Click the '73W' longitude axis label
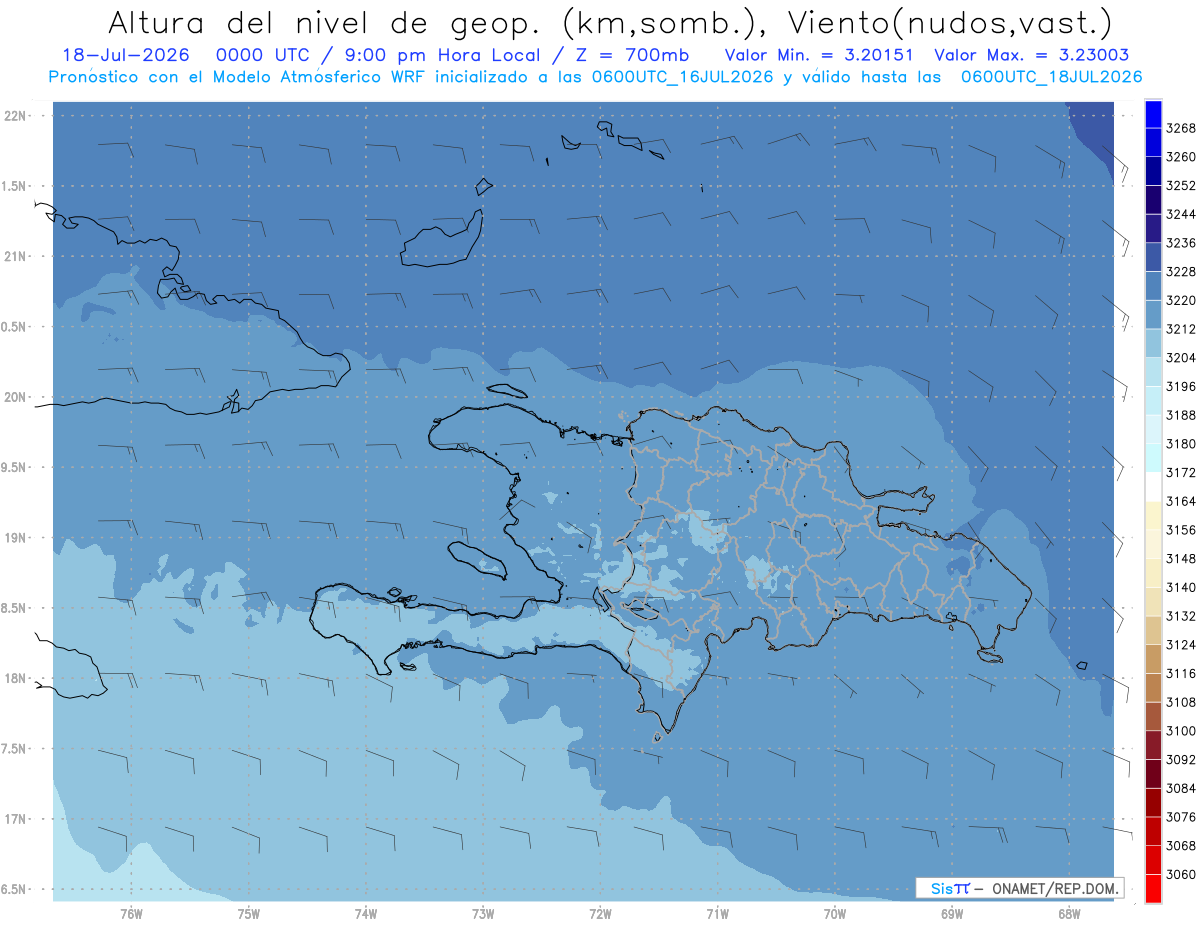 (x=483, y=913)
